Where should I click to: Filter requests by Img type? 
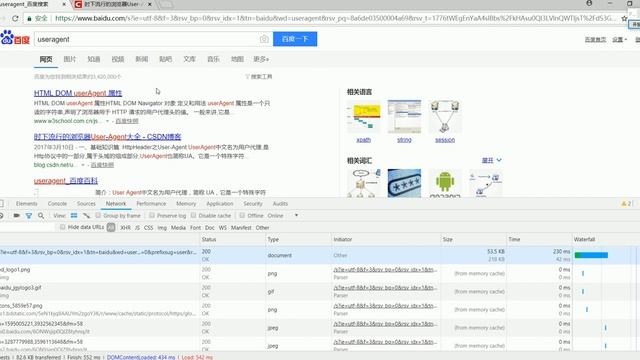point(162,228)
